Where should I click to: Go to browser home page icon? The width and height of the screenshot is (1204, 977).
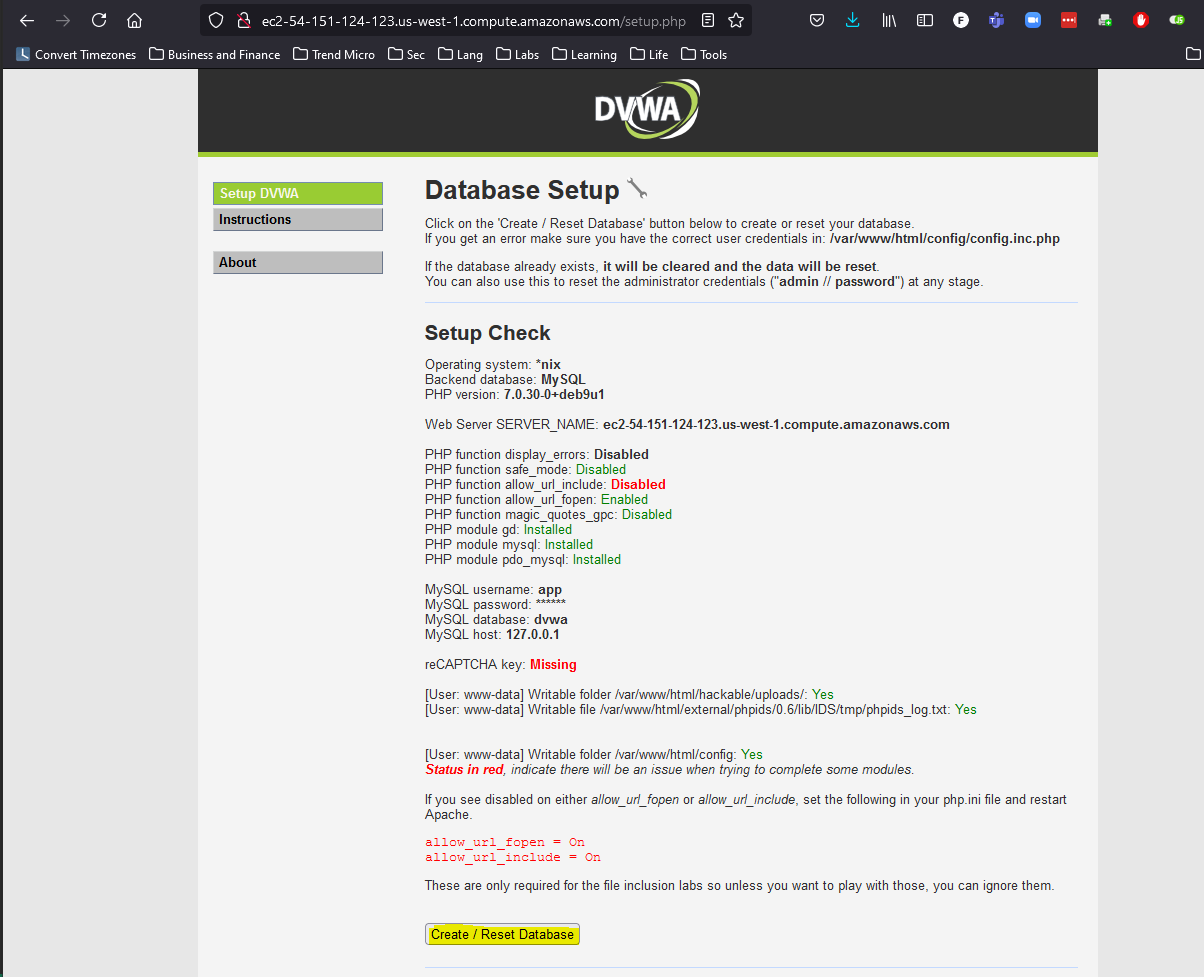(x=135, y=20)
